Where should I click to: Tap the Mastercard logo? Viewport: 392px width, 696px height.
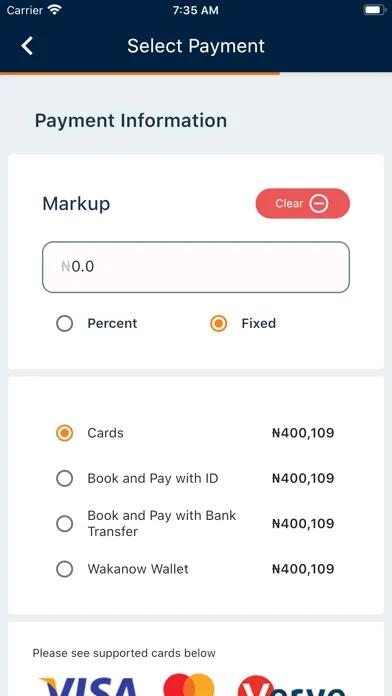pos(189,685)
